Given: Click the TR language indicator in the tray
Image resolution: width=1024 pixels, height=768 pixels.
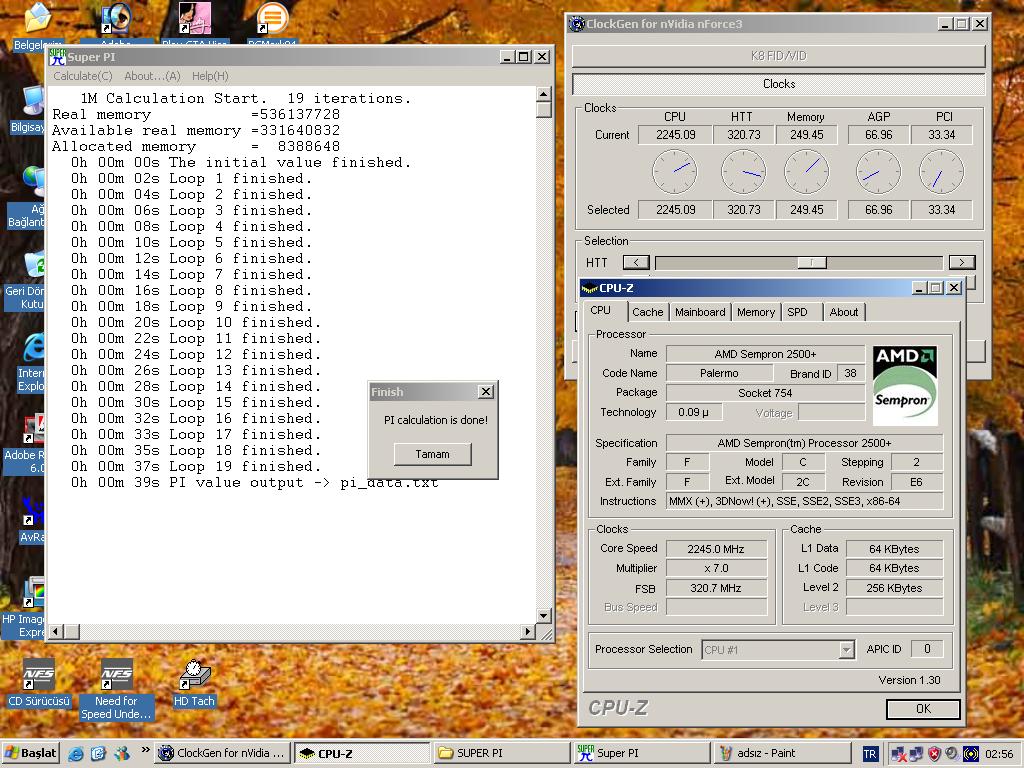Looking at the screenshot, I should click(870, 754).
